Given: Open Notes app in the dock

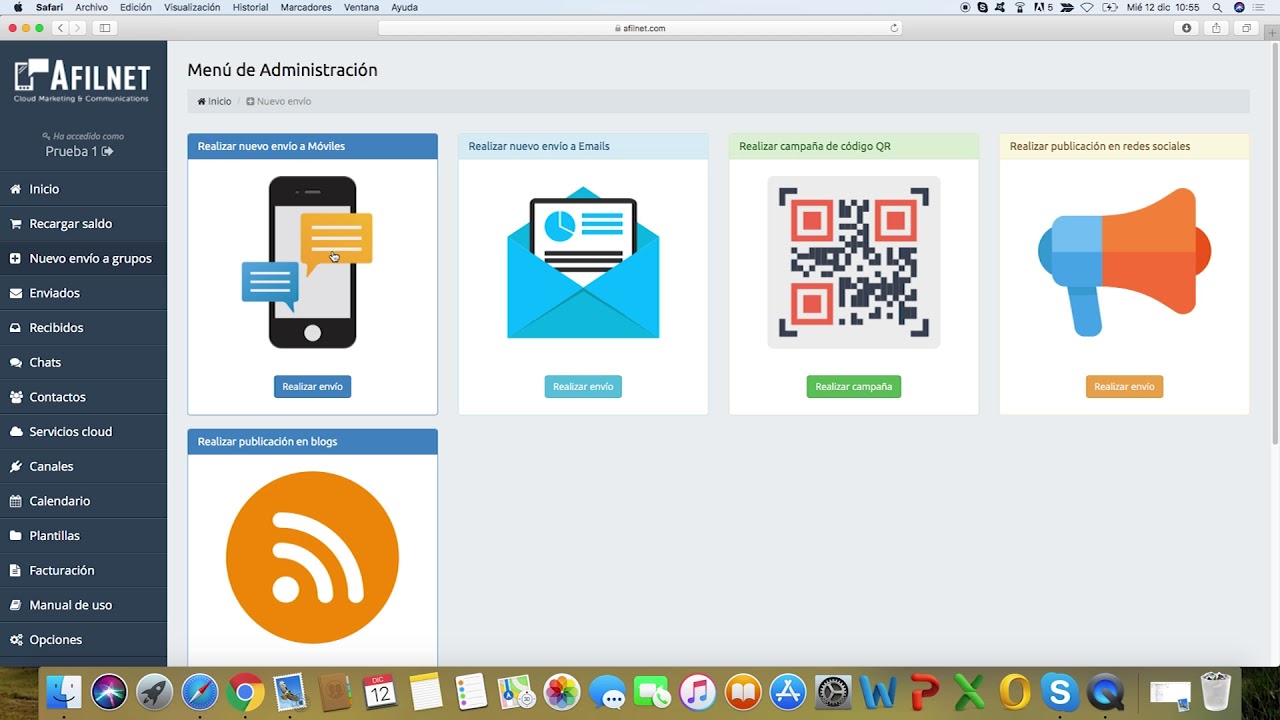Looking at the screenshot, I should [x=426, y=692].
